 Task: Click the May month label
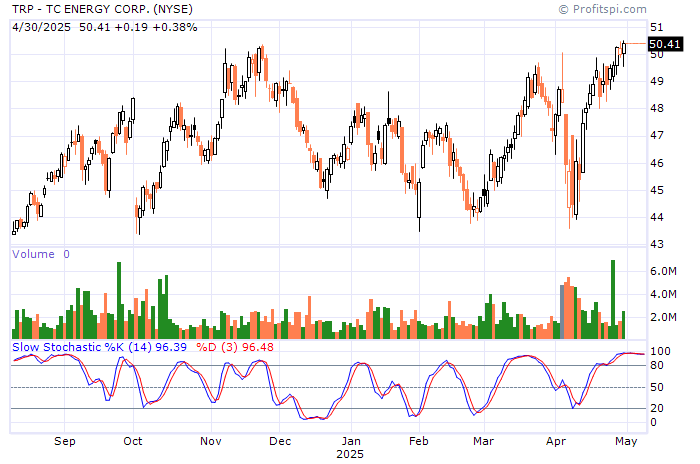(626, 442)
